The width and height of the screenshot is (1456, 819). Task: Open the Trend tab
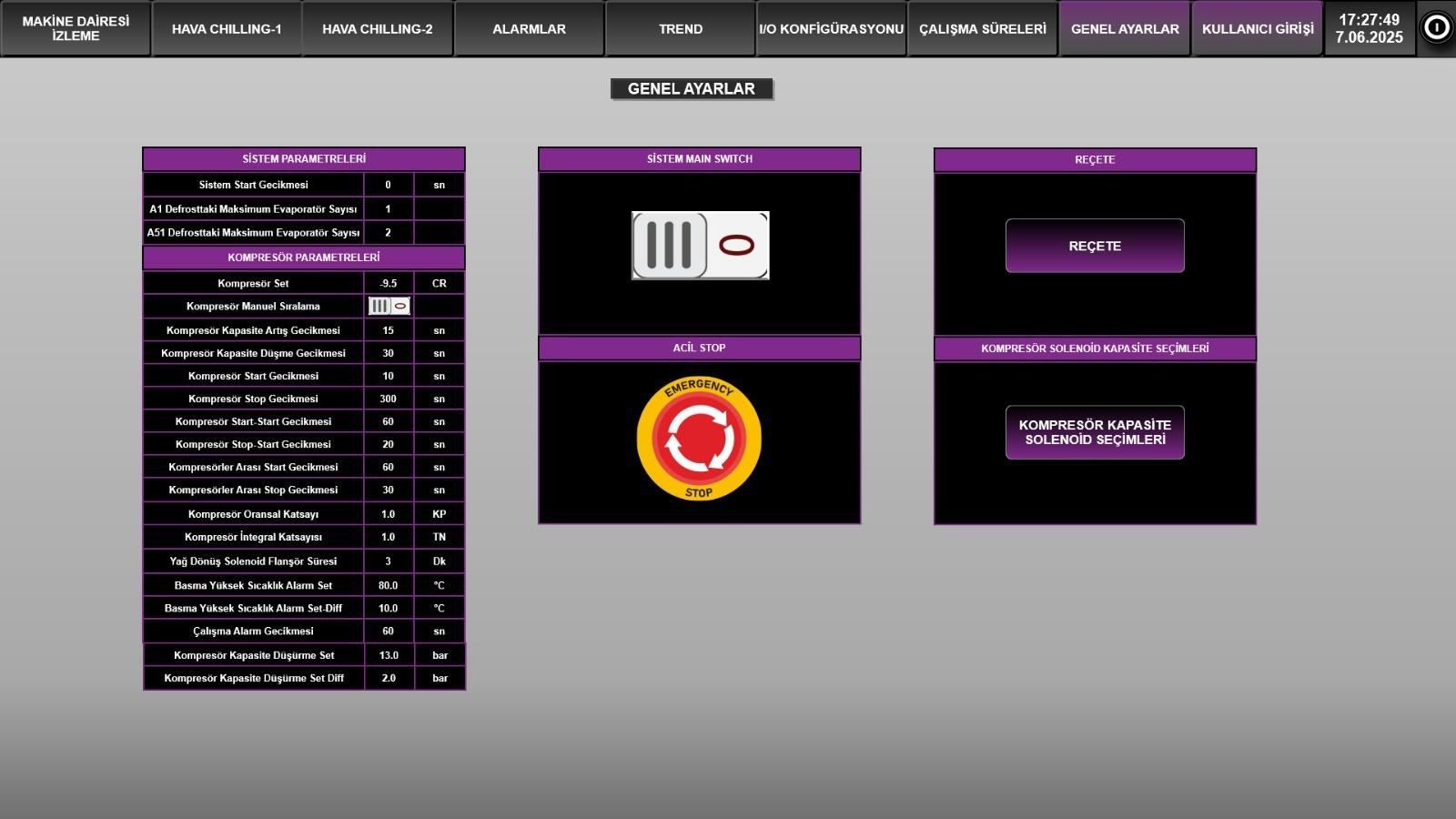pos(681,28)
